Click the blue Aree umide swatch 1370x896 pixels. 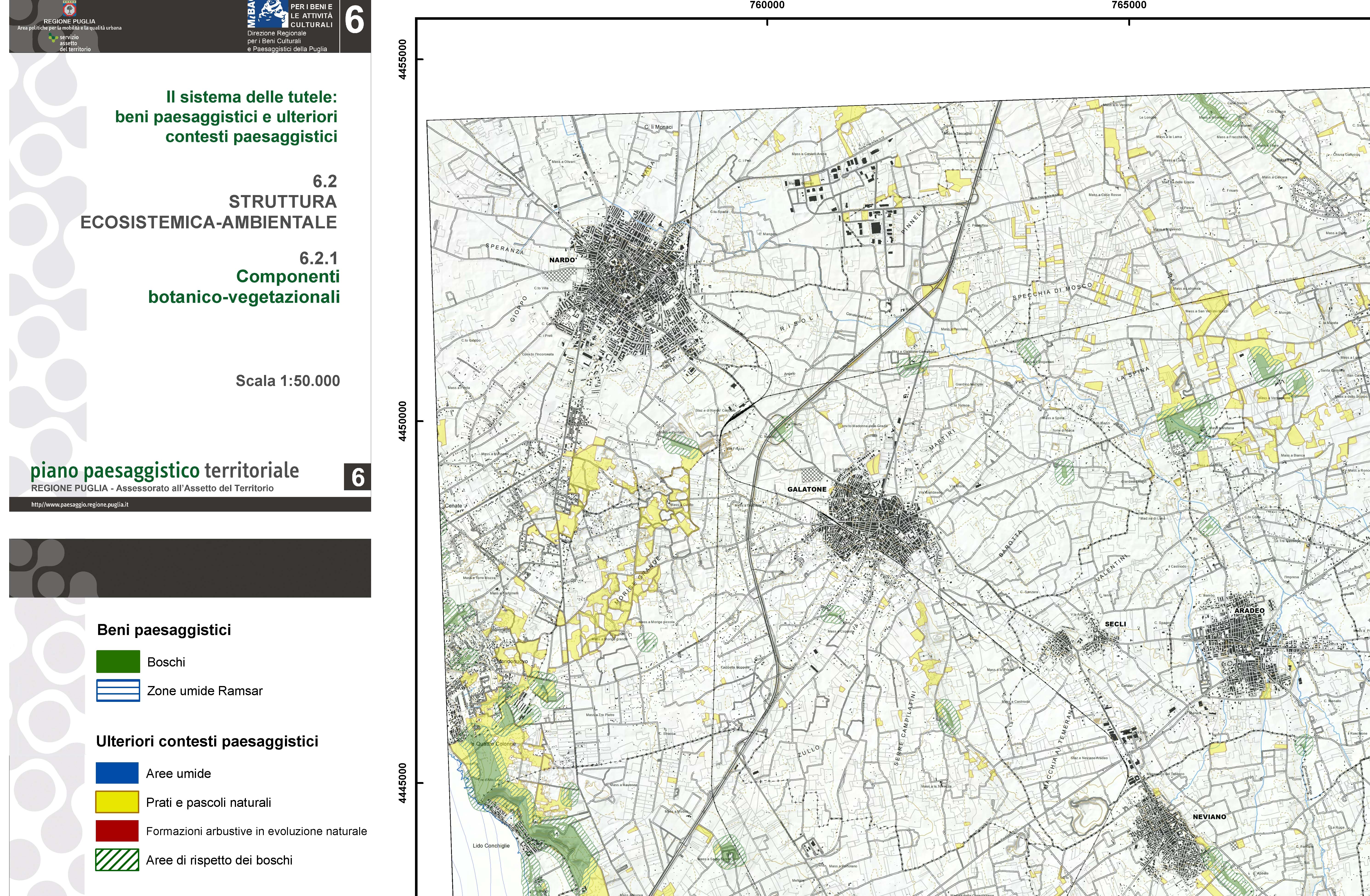pos(117,773)
